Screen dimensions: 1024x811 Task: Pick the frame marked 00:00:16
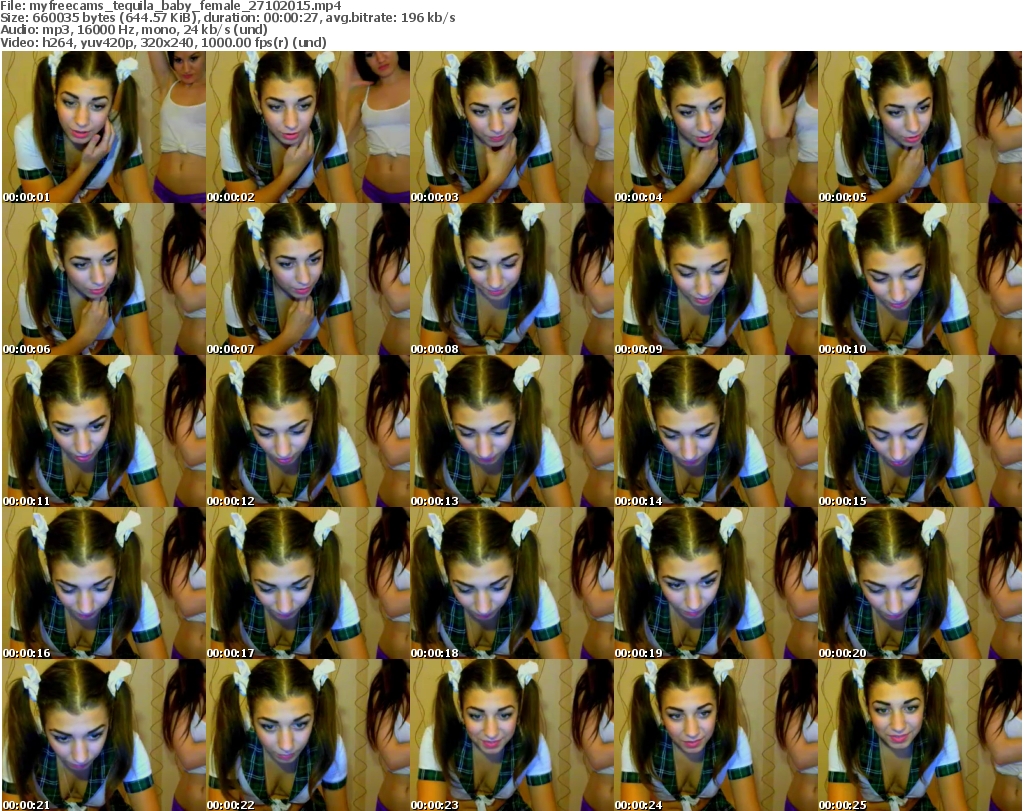[x=104, y=583]
